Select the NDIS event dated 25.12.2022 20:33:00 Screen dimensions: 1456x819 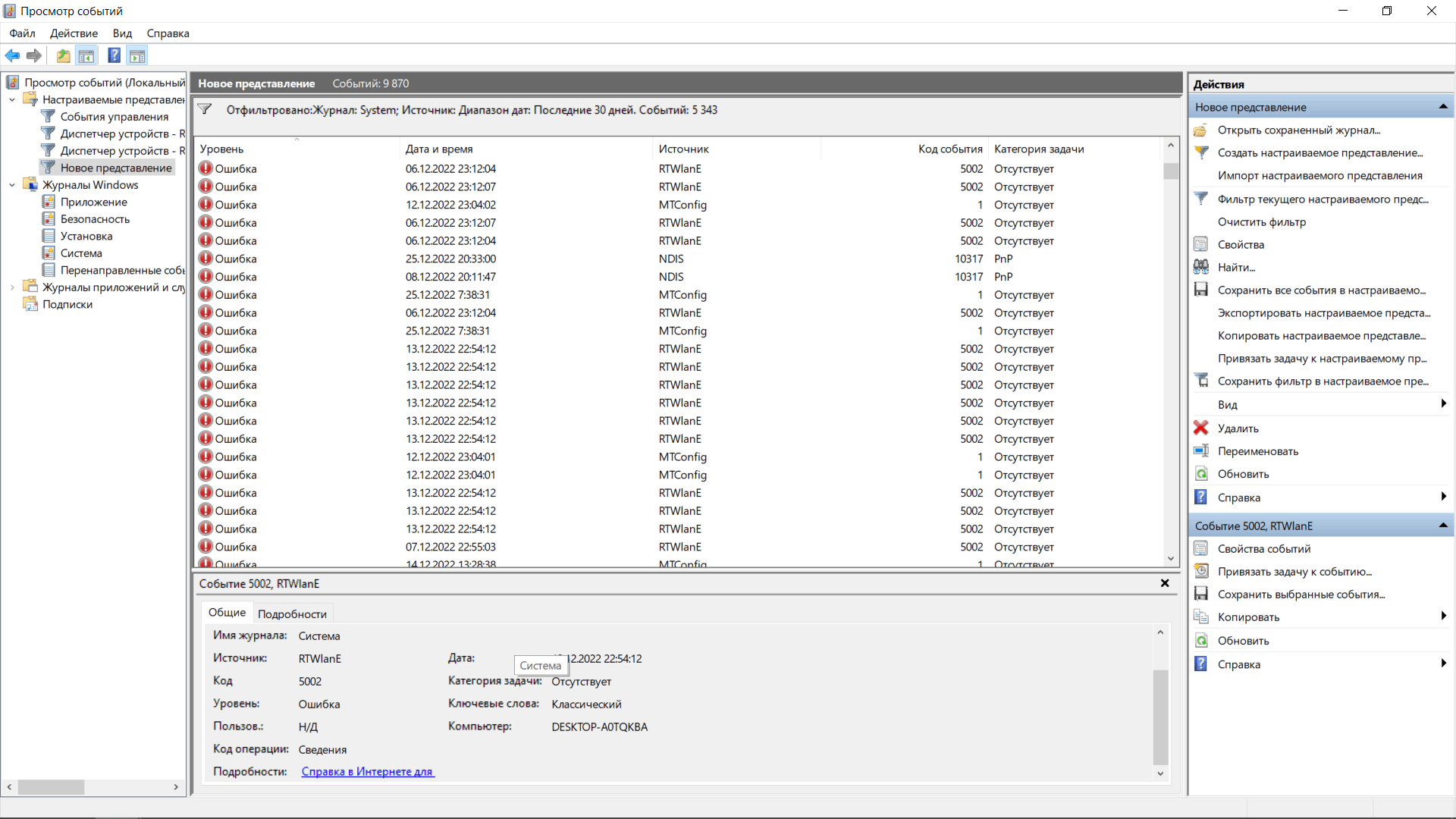[x=679, y=259]
